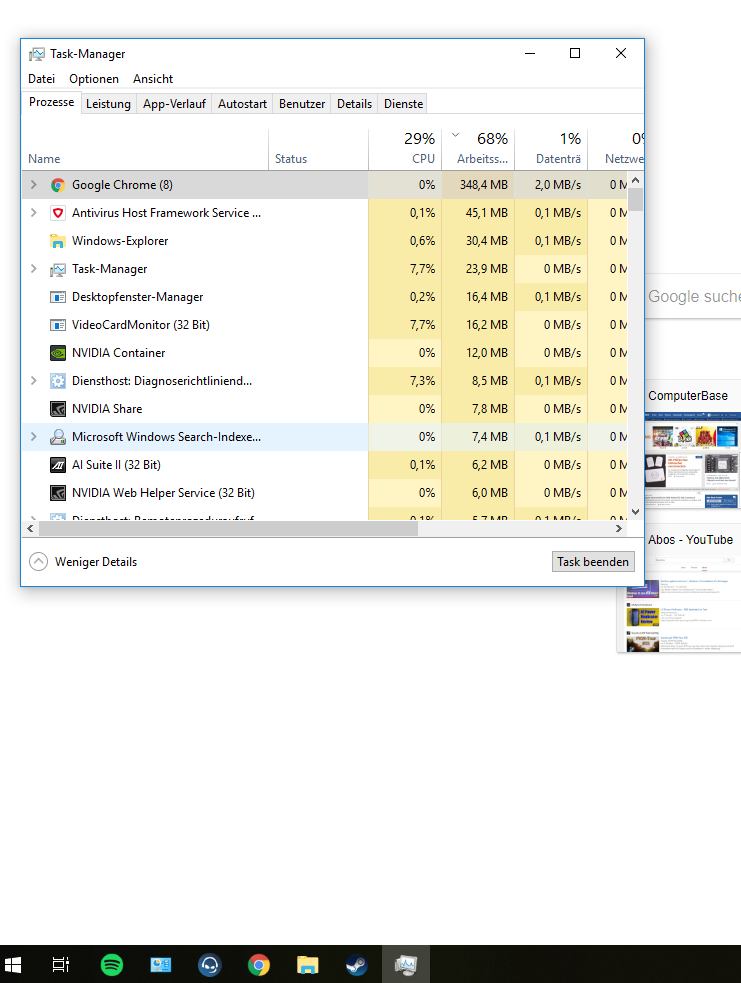This screenshot has height=983, width=741.
Task: Select the AI Suite II (32 Bit) name
Action: click(116, 465)
